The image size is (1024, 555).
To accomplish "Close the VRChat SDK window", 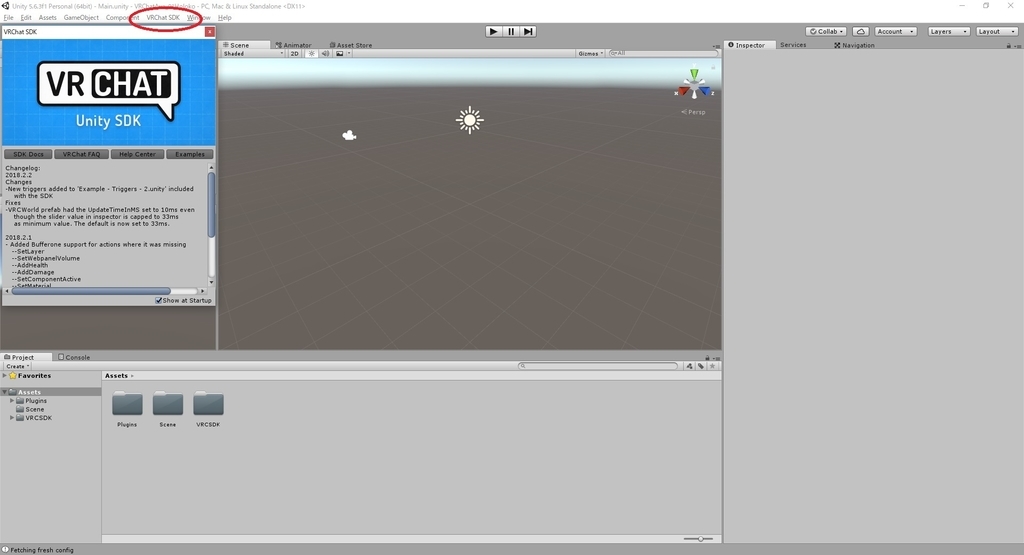I will [x=210, y=31].
